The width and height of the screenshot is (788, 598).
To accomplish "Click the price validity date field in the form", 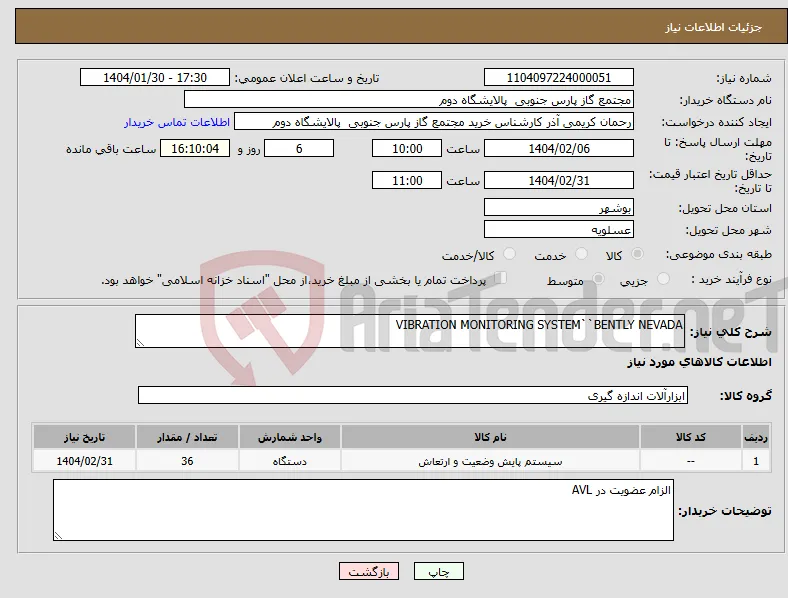I will tap(558, 180).
